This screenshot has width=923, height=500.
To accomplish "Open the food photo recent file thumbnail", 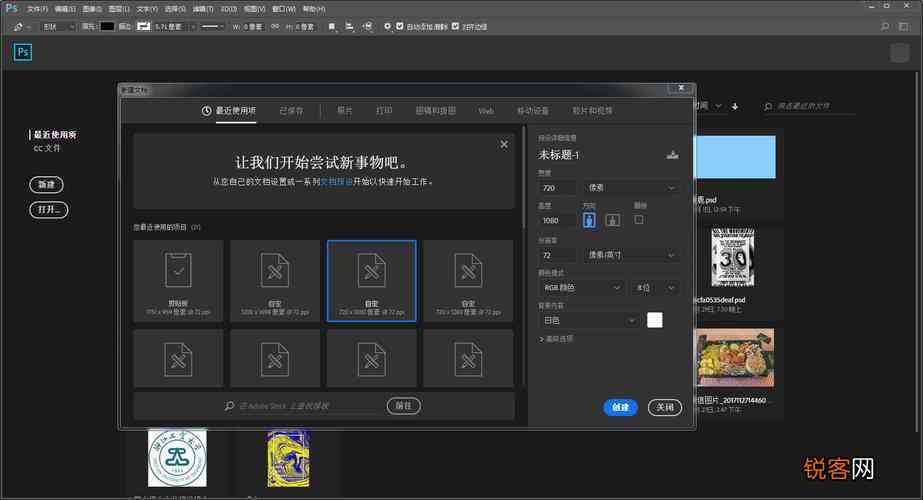I will point(736,358).
